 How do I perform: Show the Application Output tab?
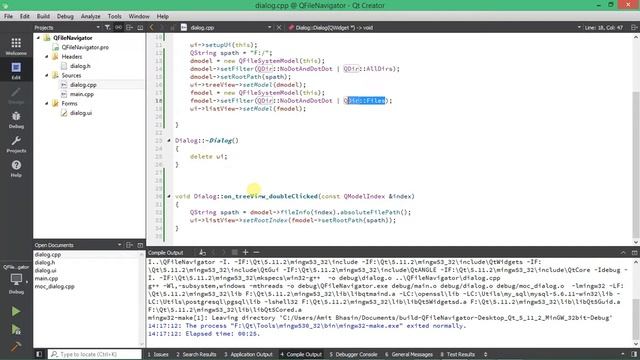coord(248,354)
